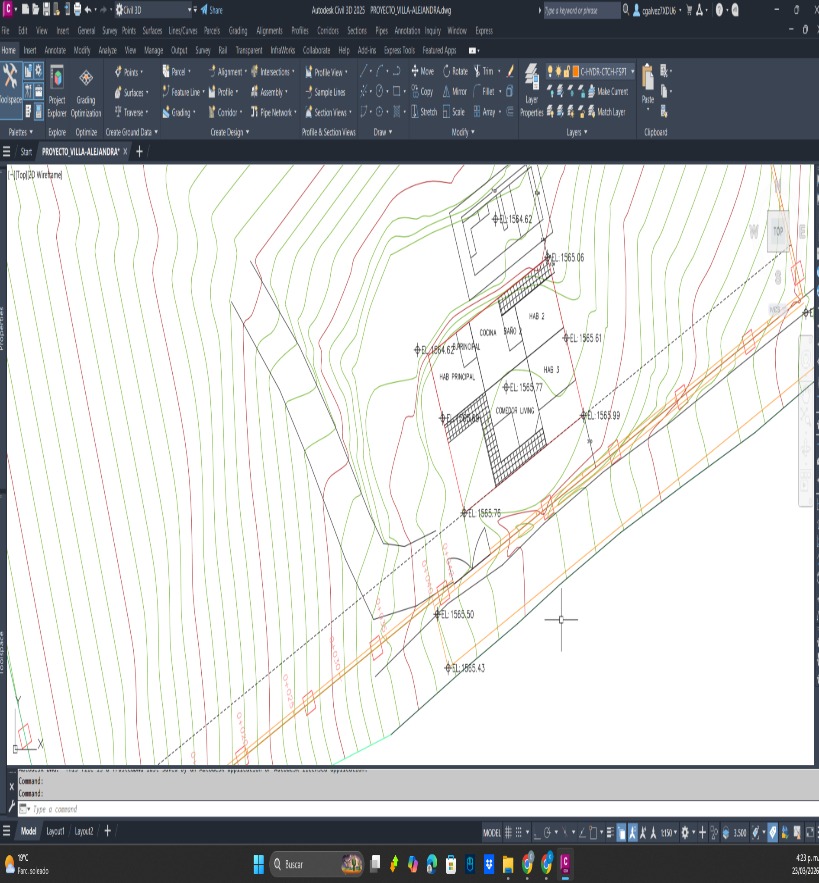Toggle MODEL space button in status bar
819x883 pixels.
492,832
